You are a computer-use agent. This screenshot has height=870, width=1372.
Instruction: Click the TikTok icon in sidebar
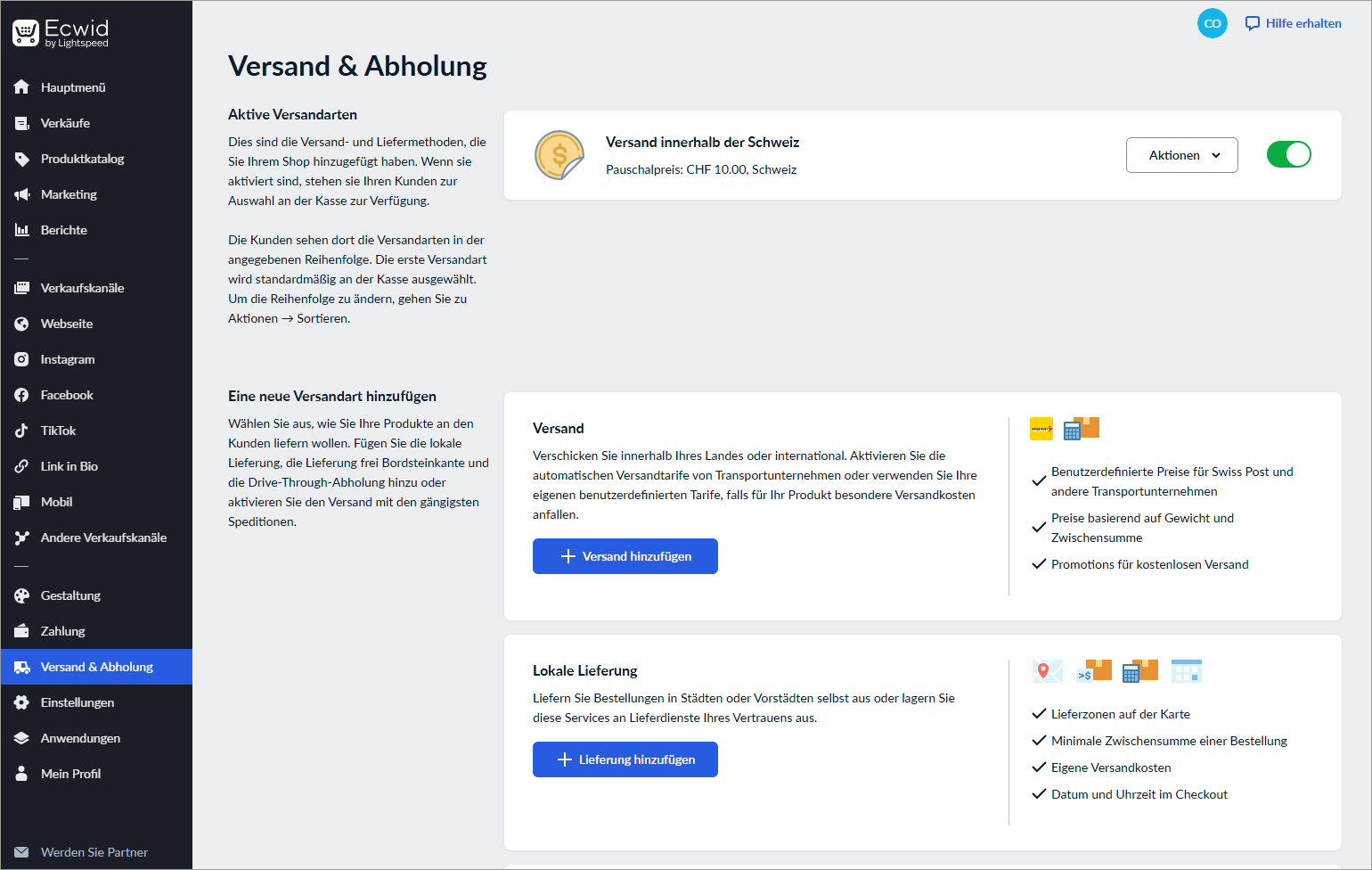click(x=21, y=431)
